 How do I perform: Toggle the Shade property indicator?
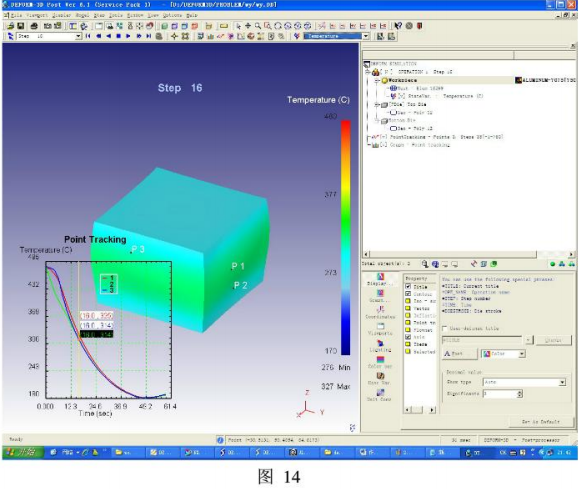point(408,344)
